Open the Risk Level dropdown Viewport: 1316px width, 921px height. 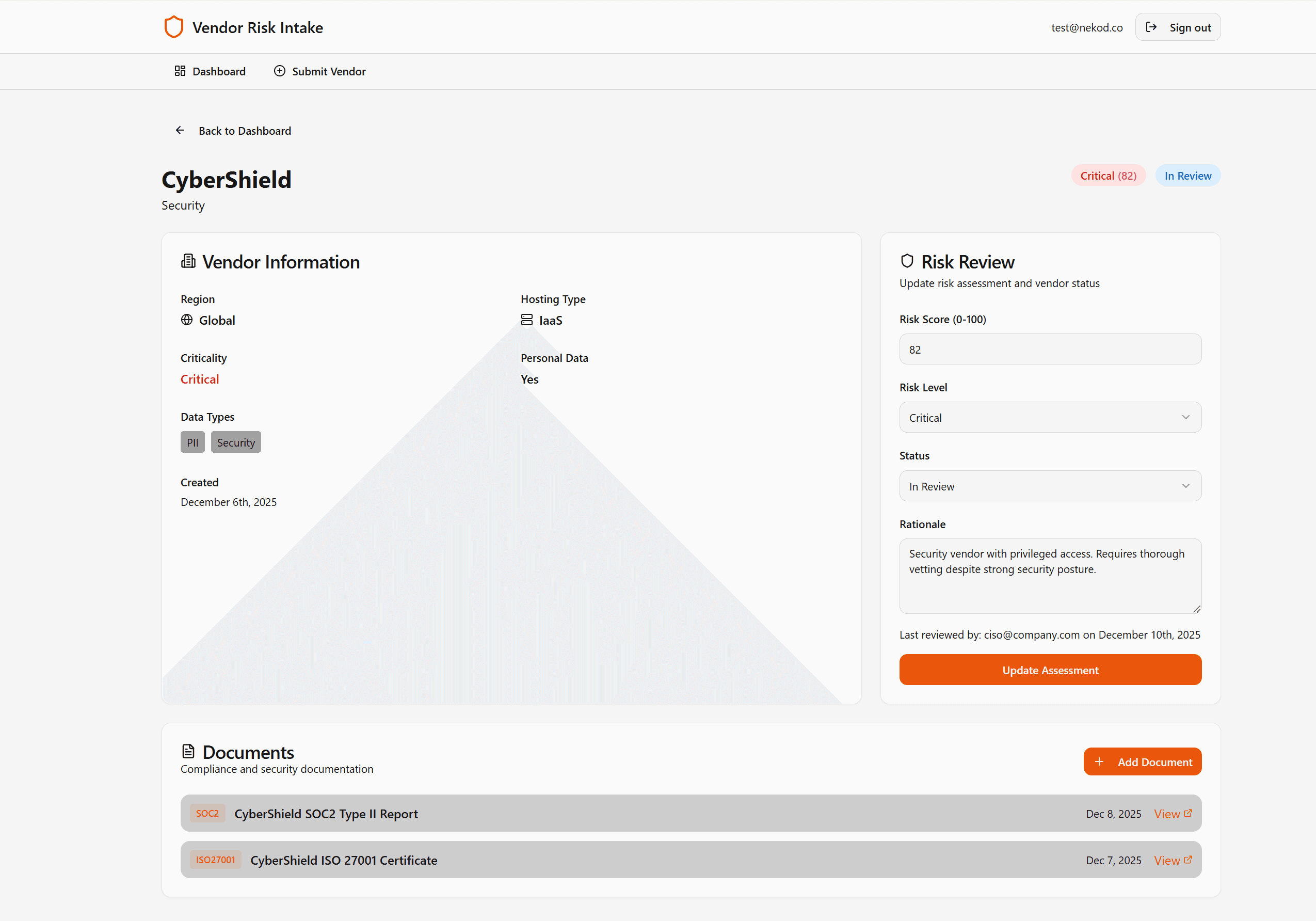1050,418
